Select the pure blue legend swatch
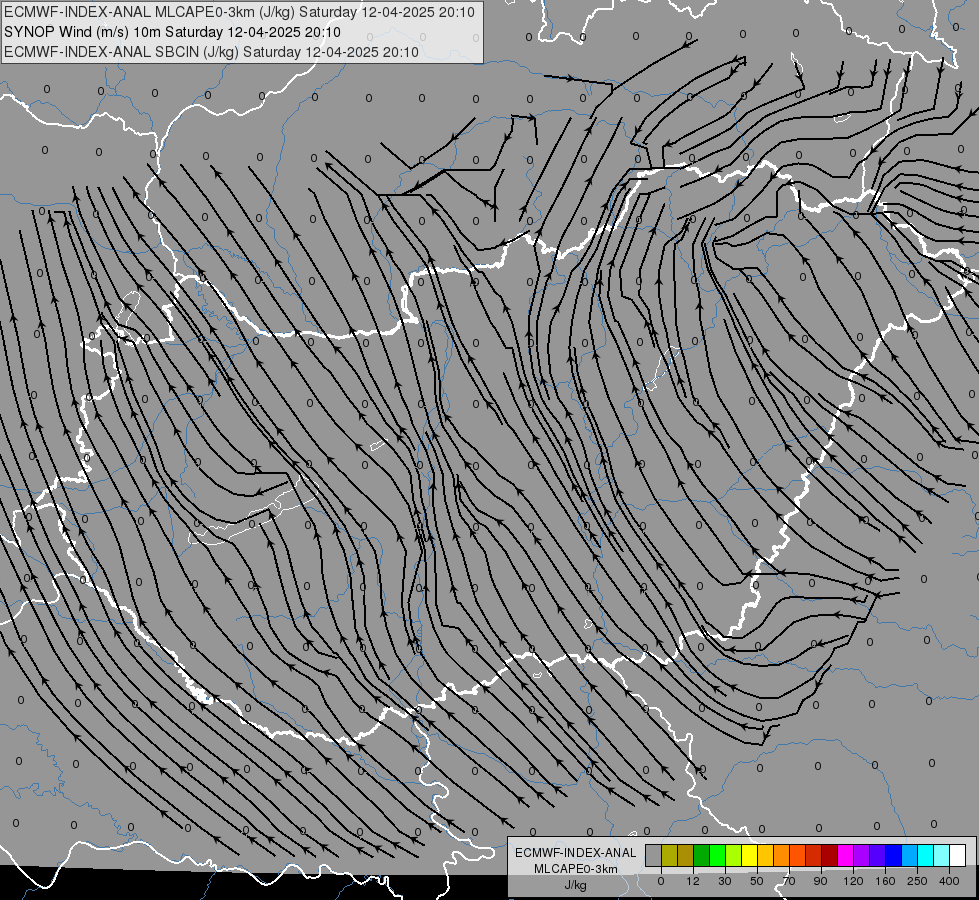979x900 pixels. pos(893,855)
